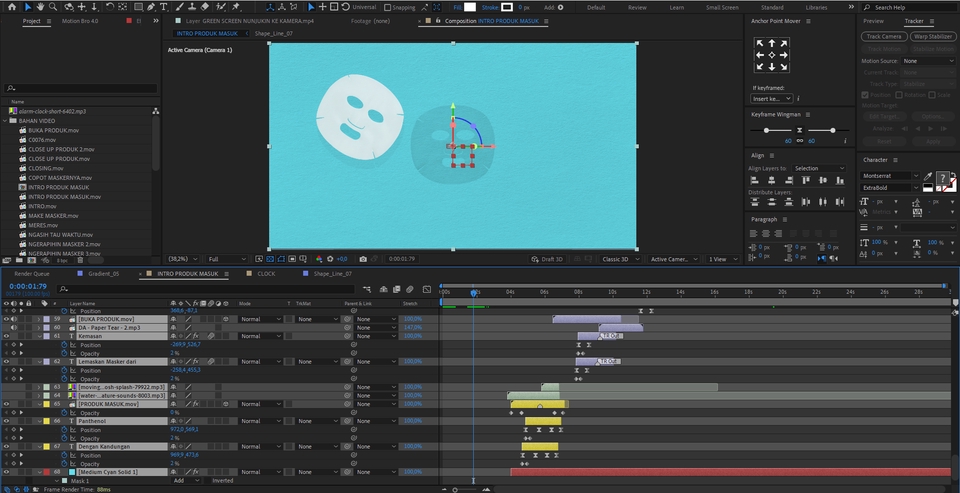
Task: Click the Stroke color swatch
Action: click(506, 7)
